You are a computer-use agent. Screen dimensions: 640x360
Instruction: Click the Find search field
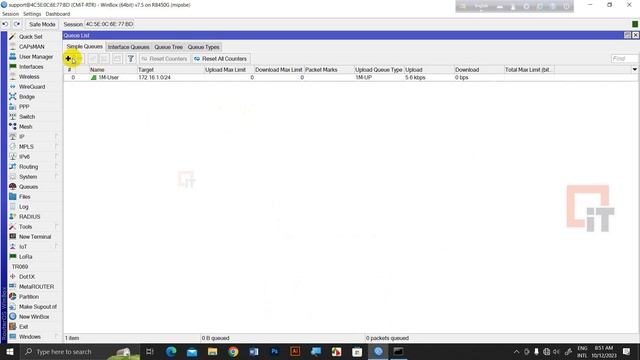pos(624,59)
